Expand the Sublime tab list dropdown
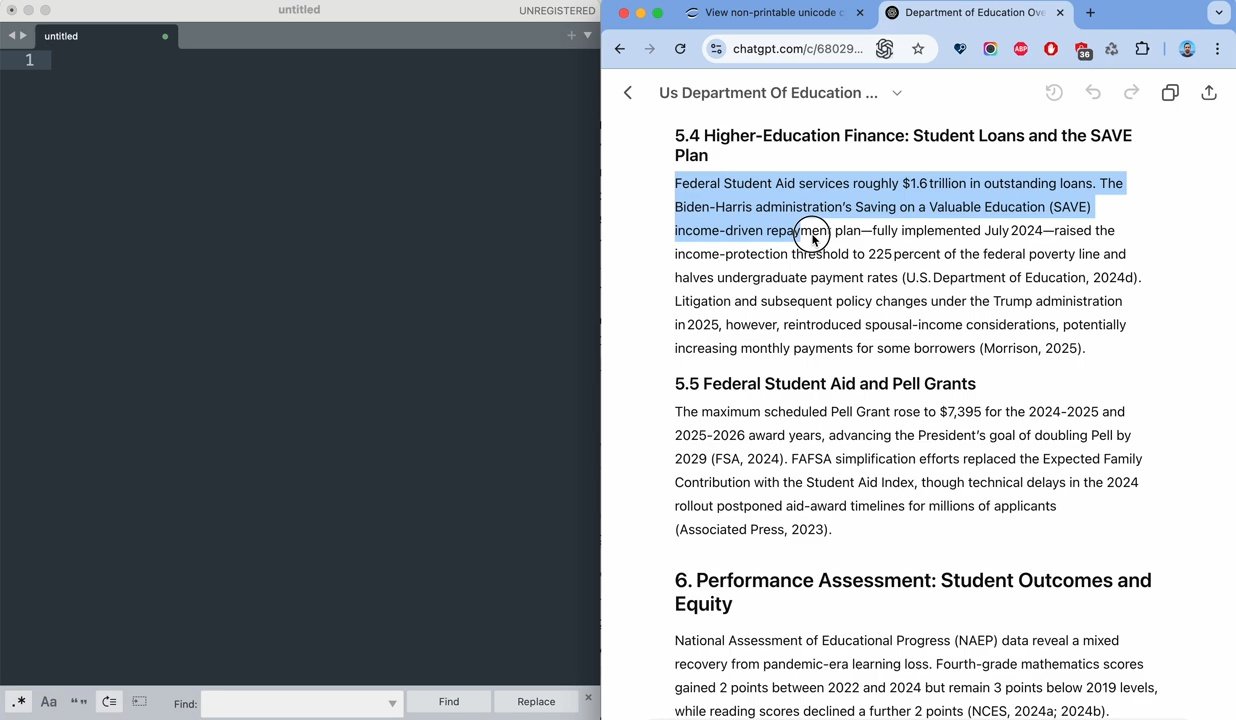Viewport: 1236px width, 720px height. click(x=588, y=35)
